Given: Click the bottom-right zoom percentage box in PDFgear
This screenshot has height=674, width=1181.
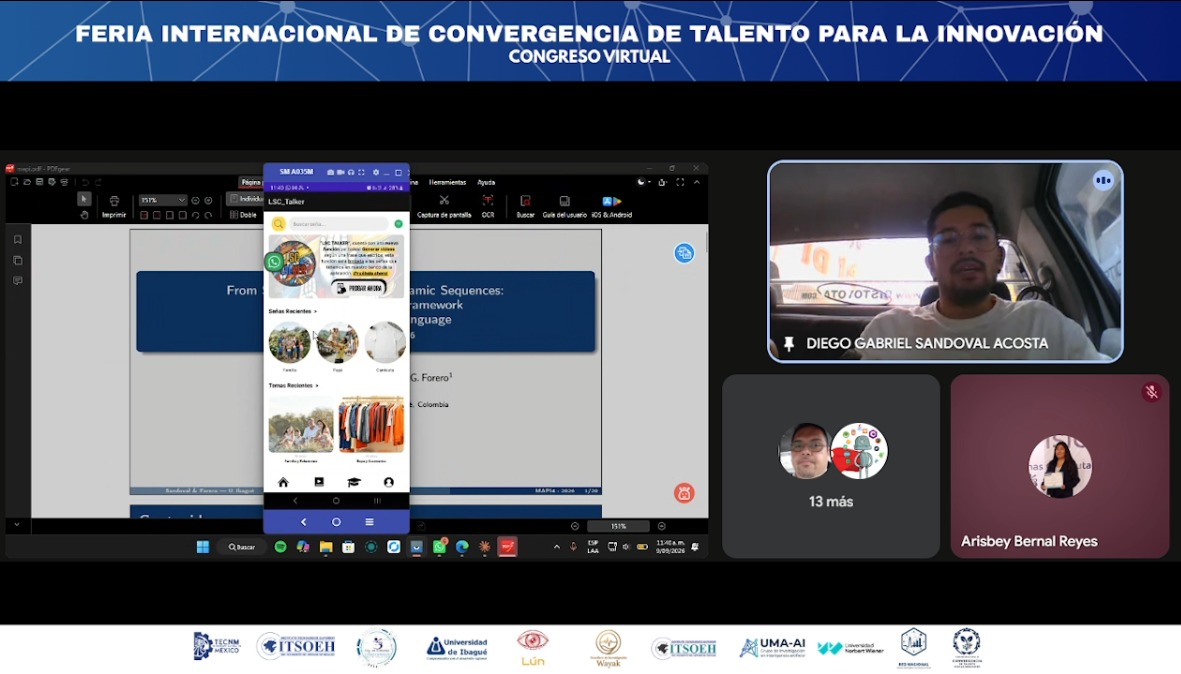Looking at the screenshot, I should (618, 526).
